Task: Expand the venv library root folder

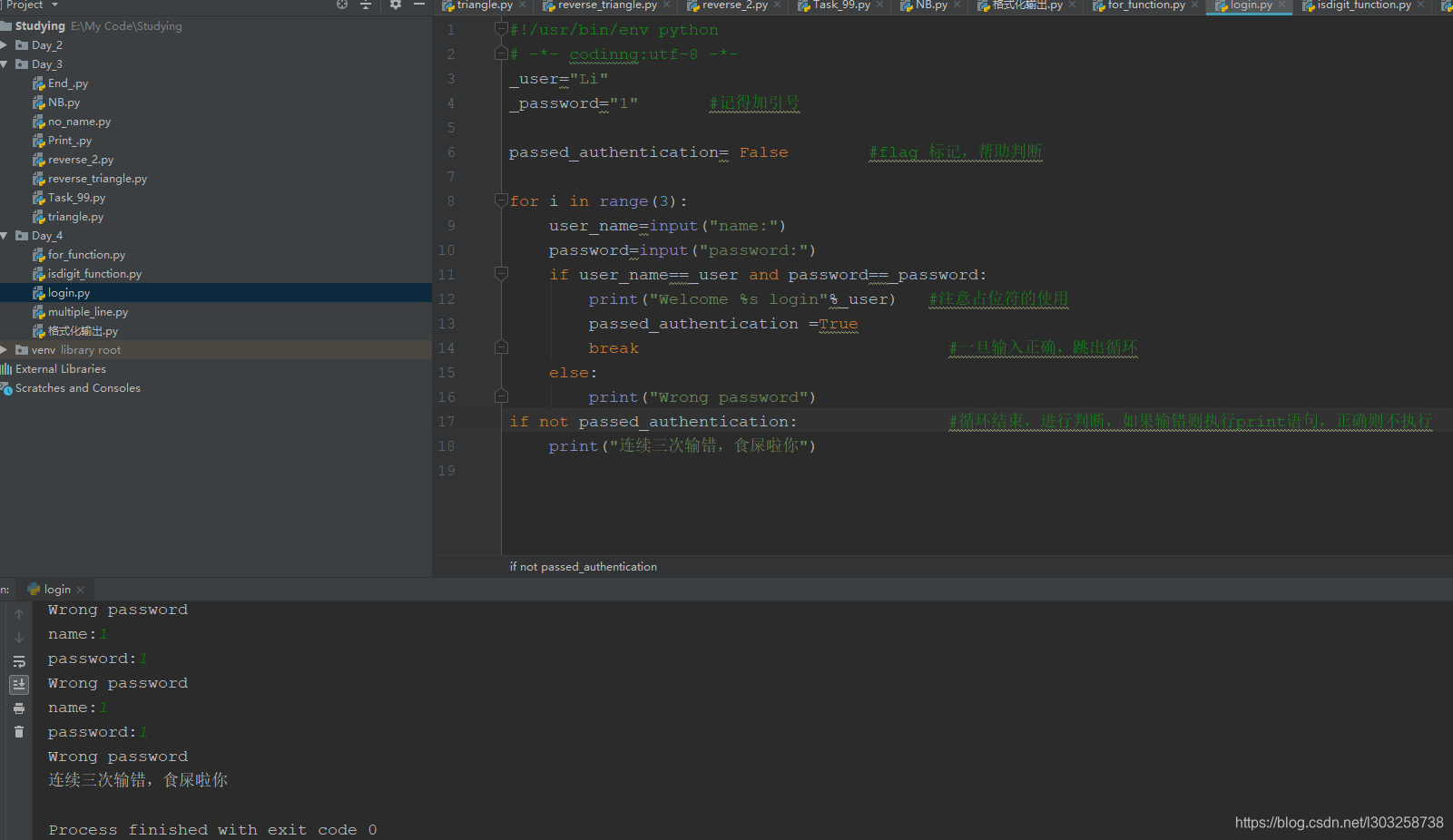Action: [x=5, y=350]
